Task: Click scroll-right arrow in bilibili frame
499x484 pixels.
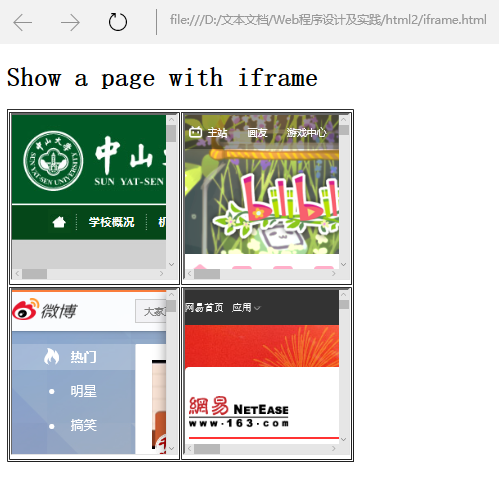Action: tap(334, 274)
